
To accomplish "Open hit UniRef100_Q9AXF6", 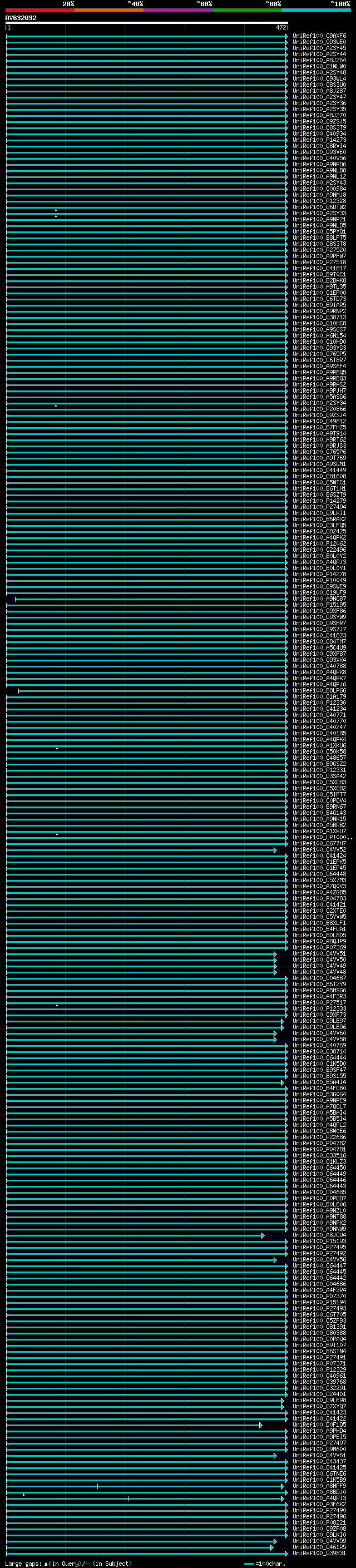I will (x=319, y=36).
